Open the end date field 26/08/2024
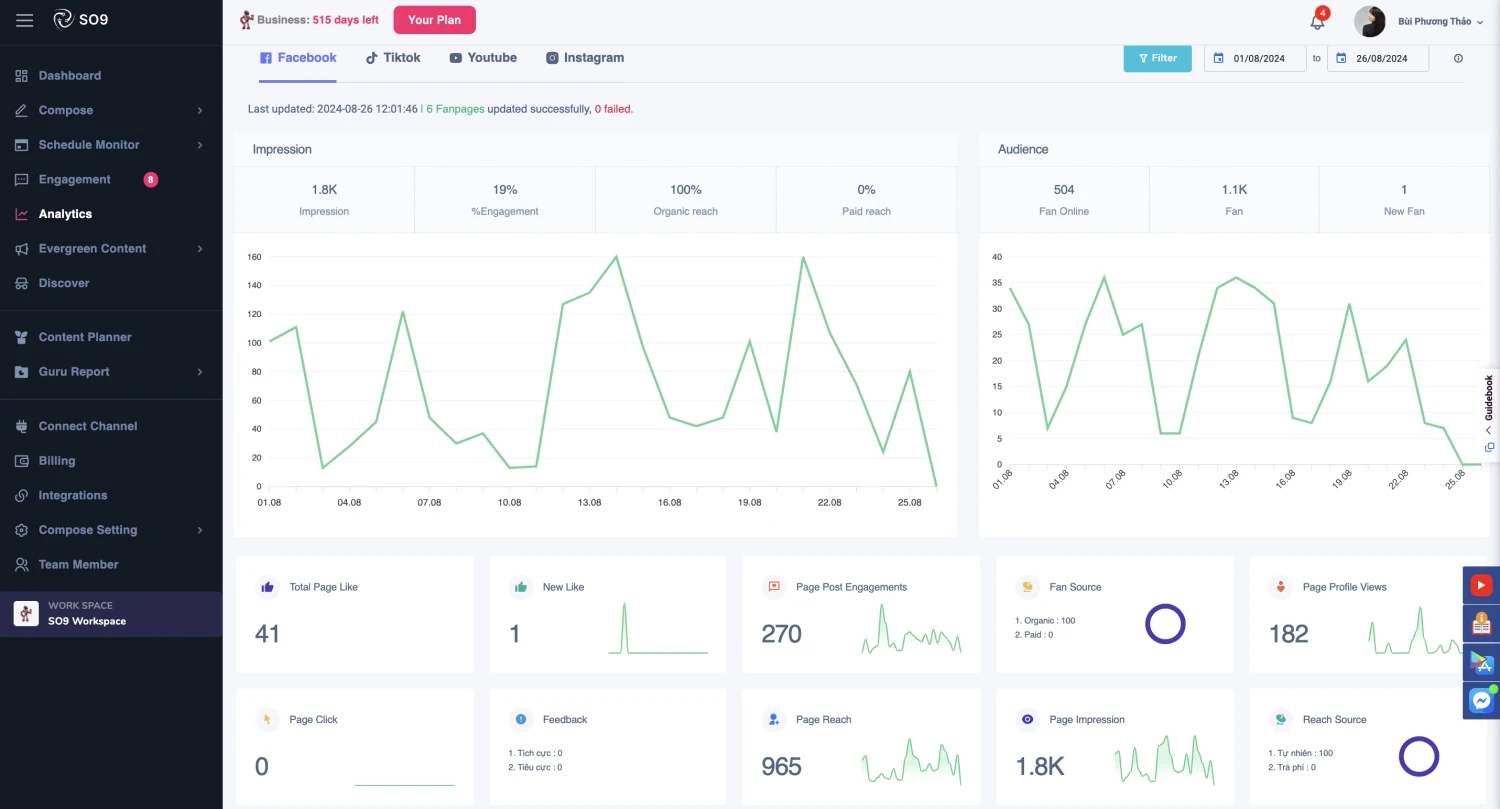Image resolution: width=1500 pixels, height=809 pixels. pyautogui.click(x=1378, y=58)
